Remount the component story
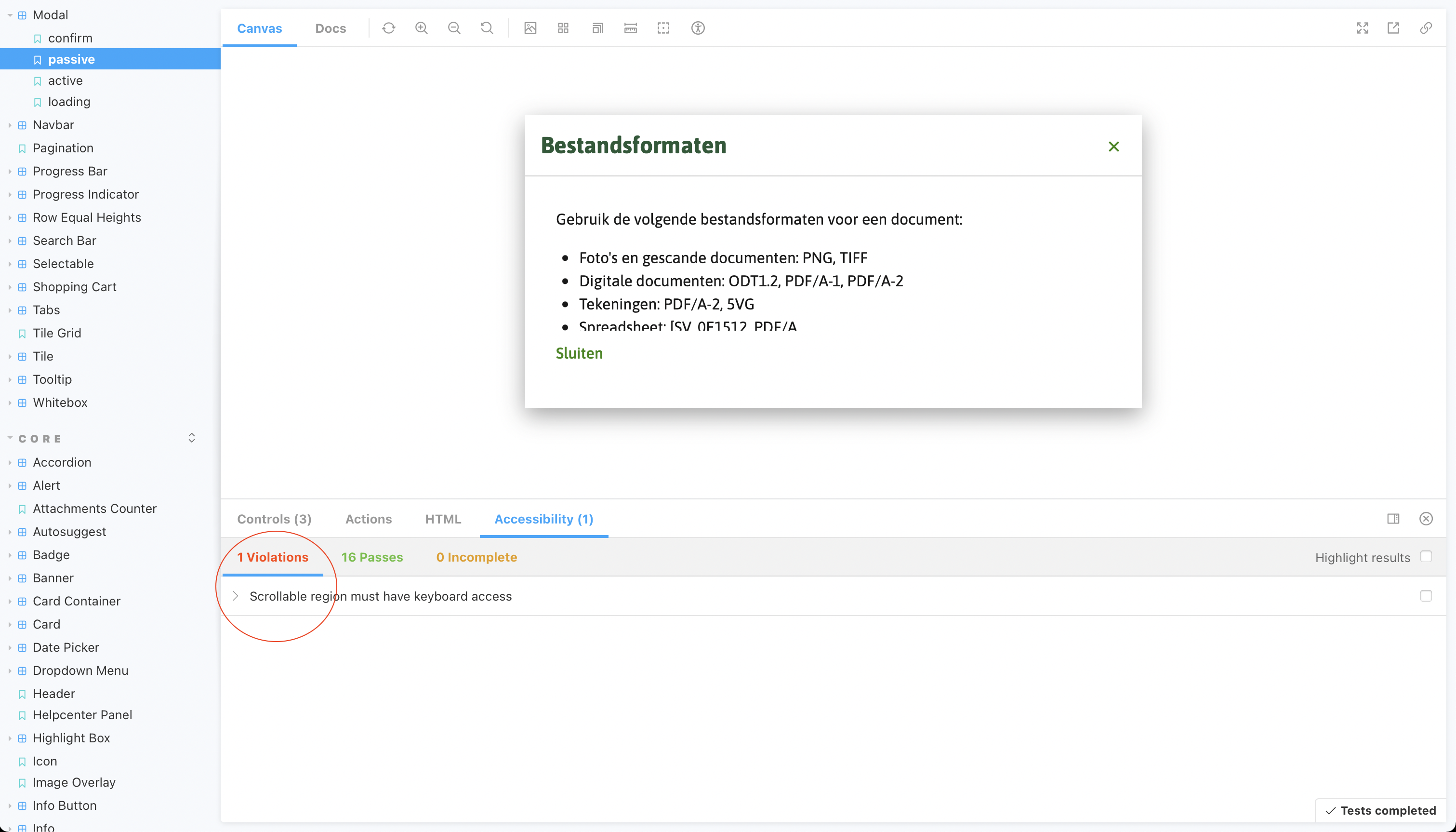Viewport: 1456px width, 832px height. pyautogui.click(x=389, y=28)
